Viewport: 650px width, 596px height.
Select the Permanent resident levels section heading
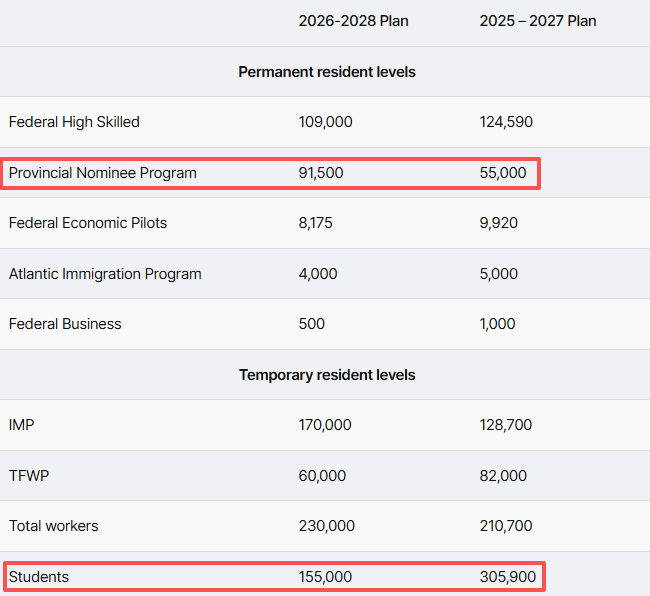(327, 72)
